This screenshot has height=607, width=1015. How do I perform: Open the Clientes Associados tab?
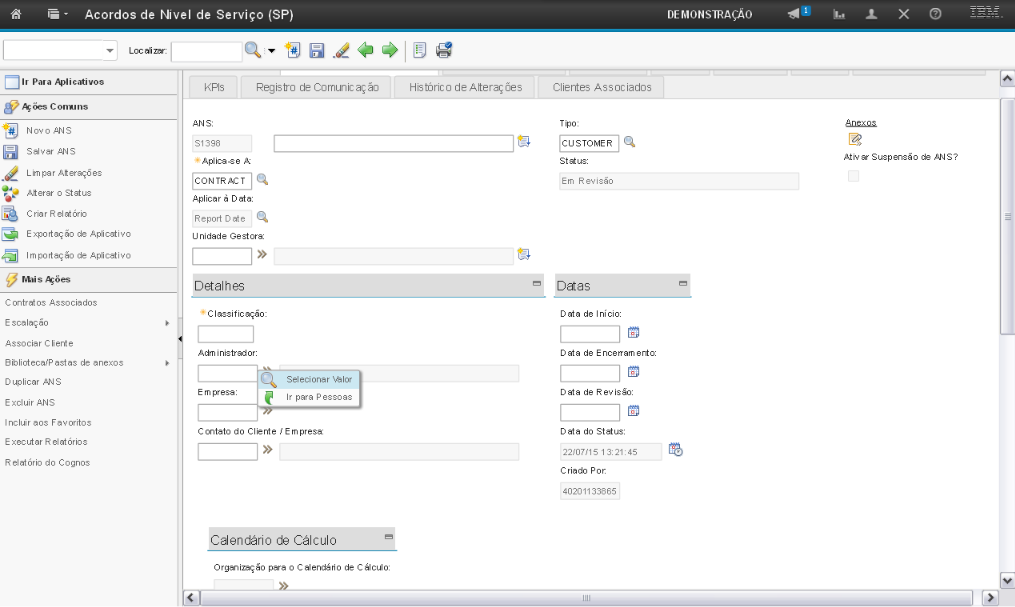tap(602, 88)
